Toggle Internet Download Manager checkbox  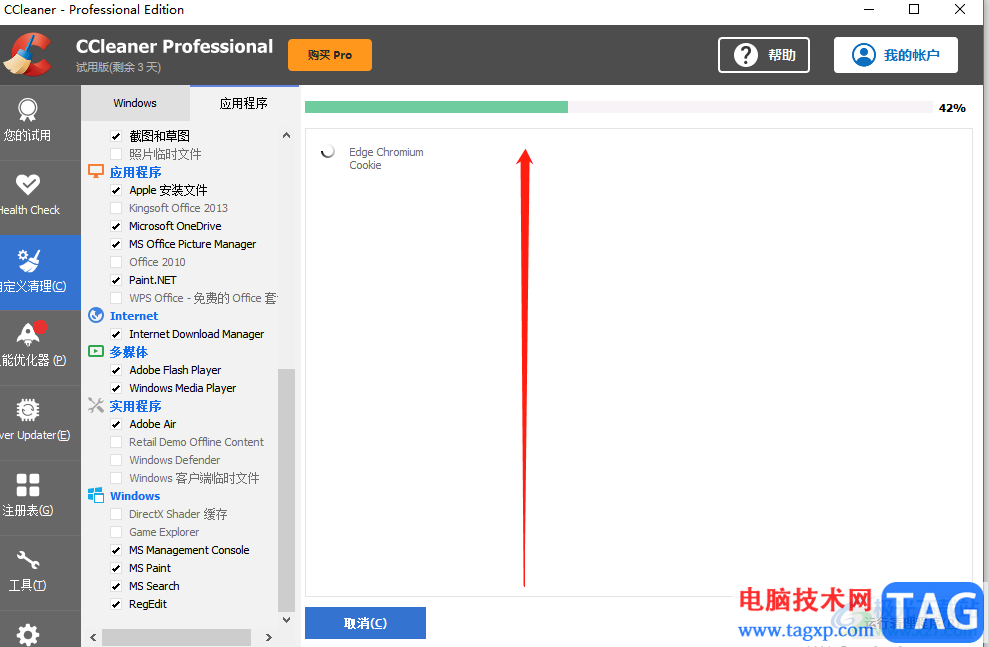tap(116, 334)
